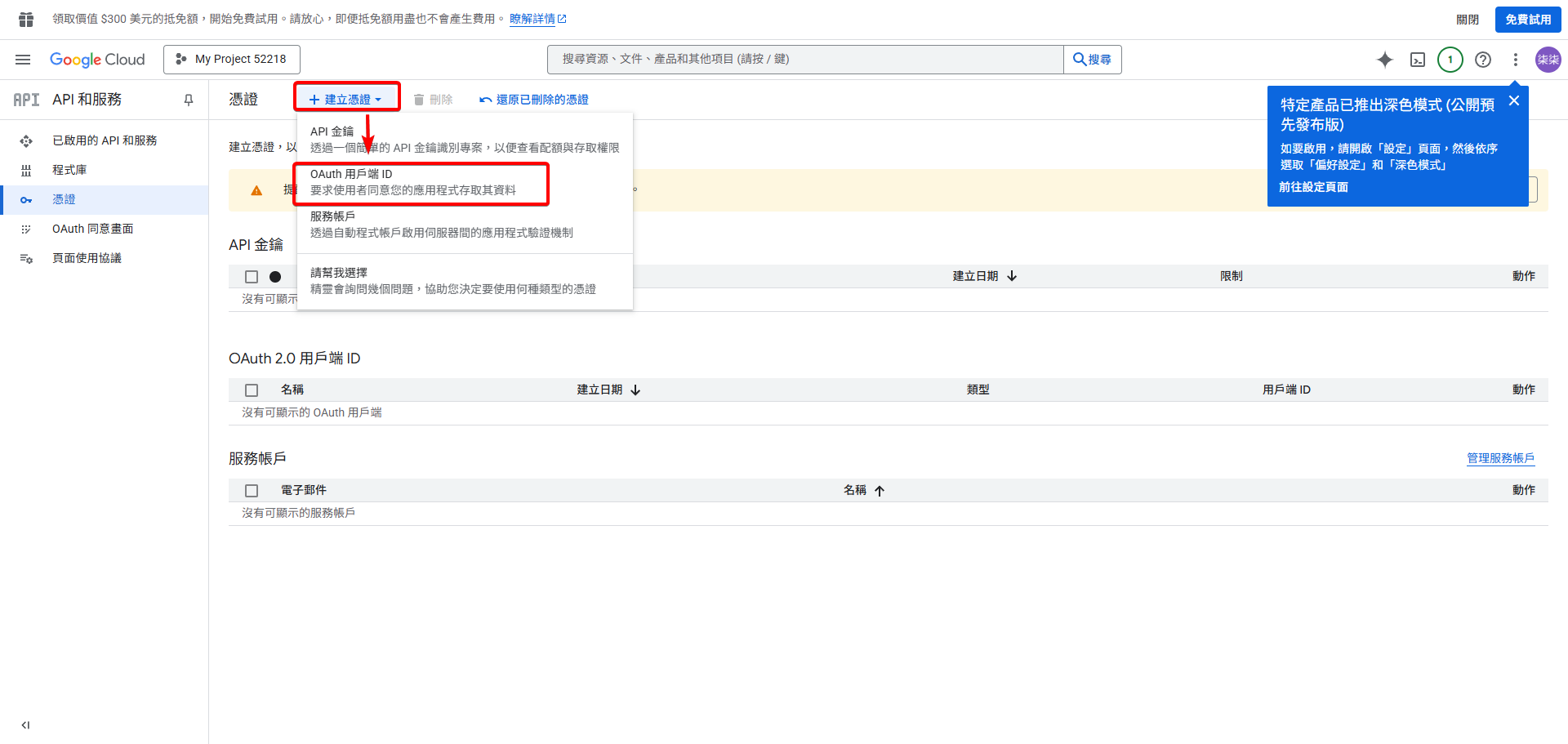
Task: Choose 服務帳戶 from the create credentials menu
Action: point(332,216)
